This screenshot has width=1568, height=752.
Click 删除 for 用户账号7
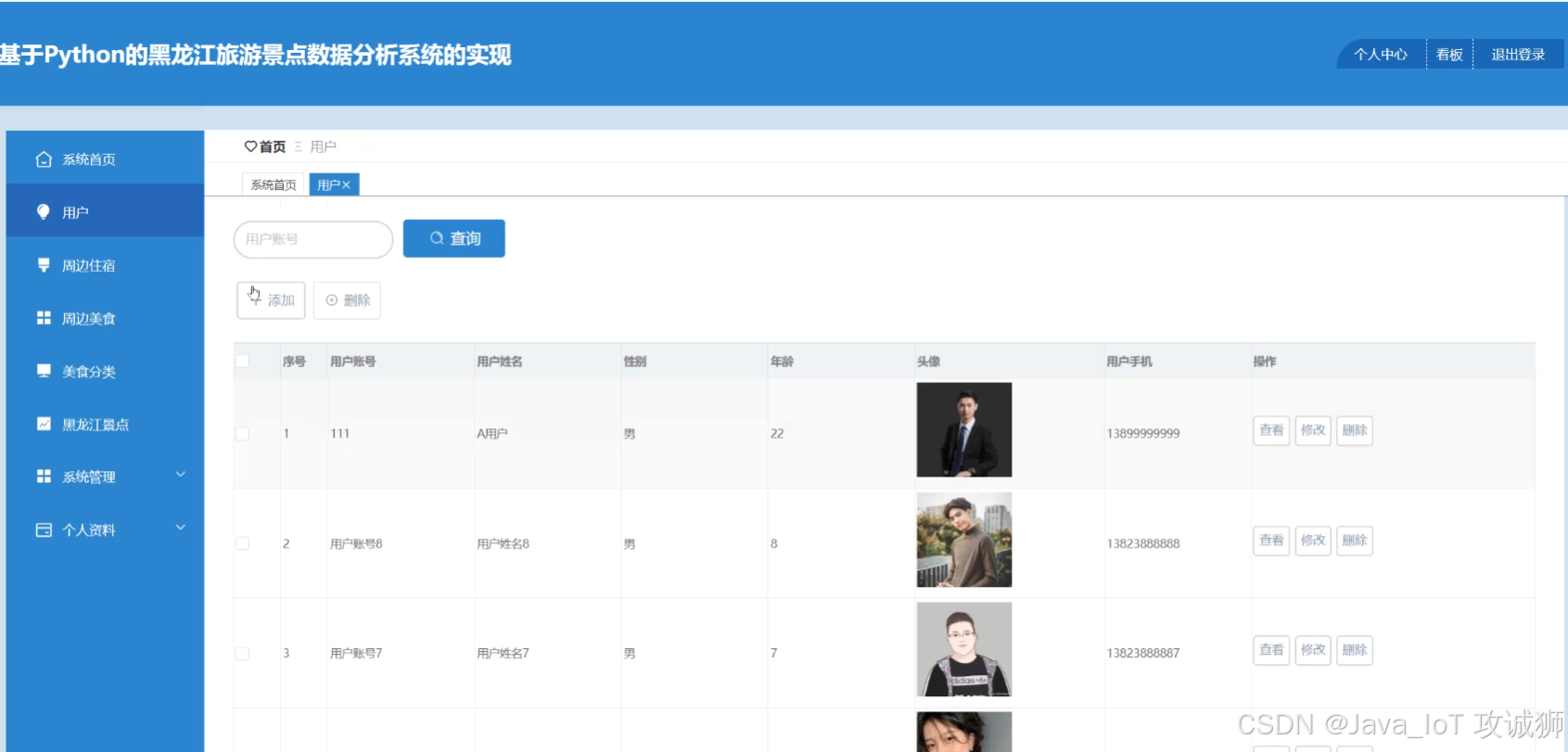click(x=1355, y=650)
